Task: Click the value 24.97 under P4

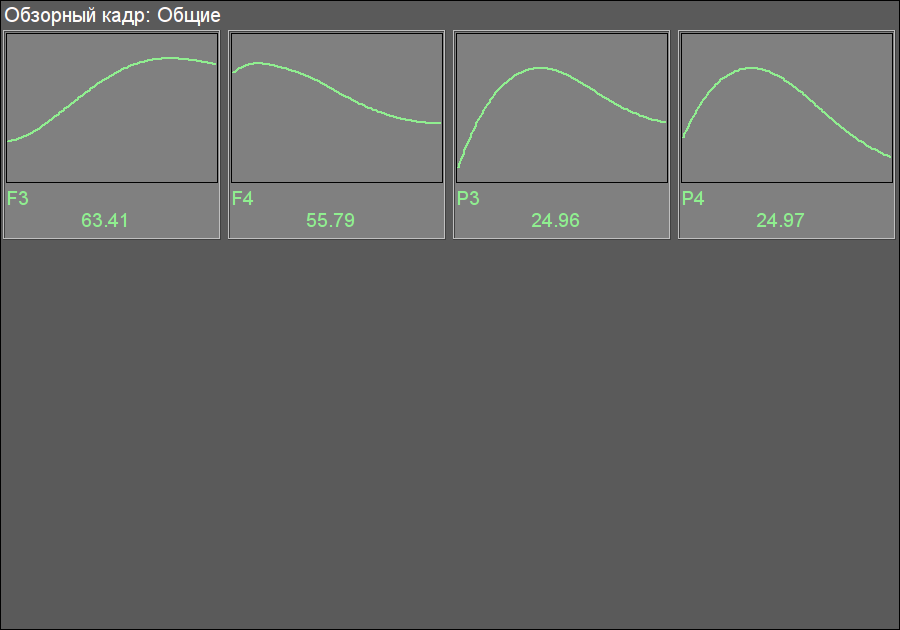Action: (780, 220)
